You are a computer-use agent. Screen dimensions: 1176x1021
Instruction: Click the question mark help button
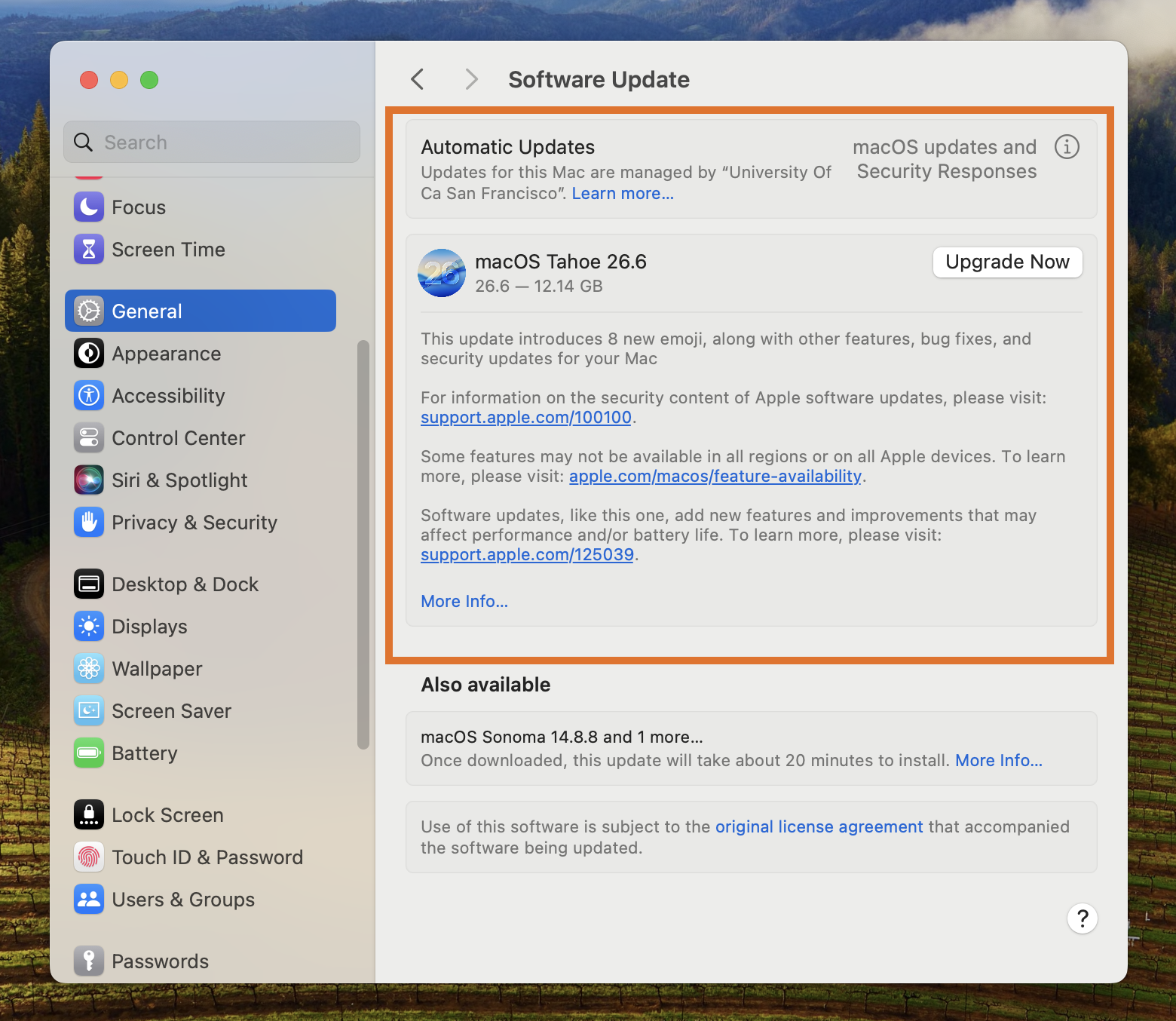coord(1083,918)
